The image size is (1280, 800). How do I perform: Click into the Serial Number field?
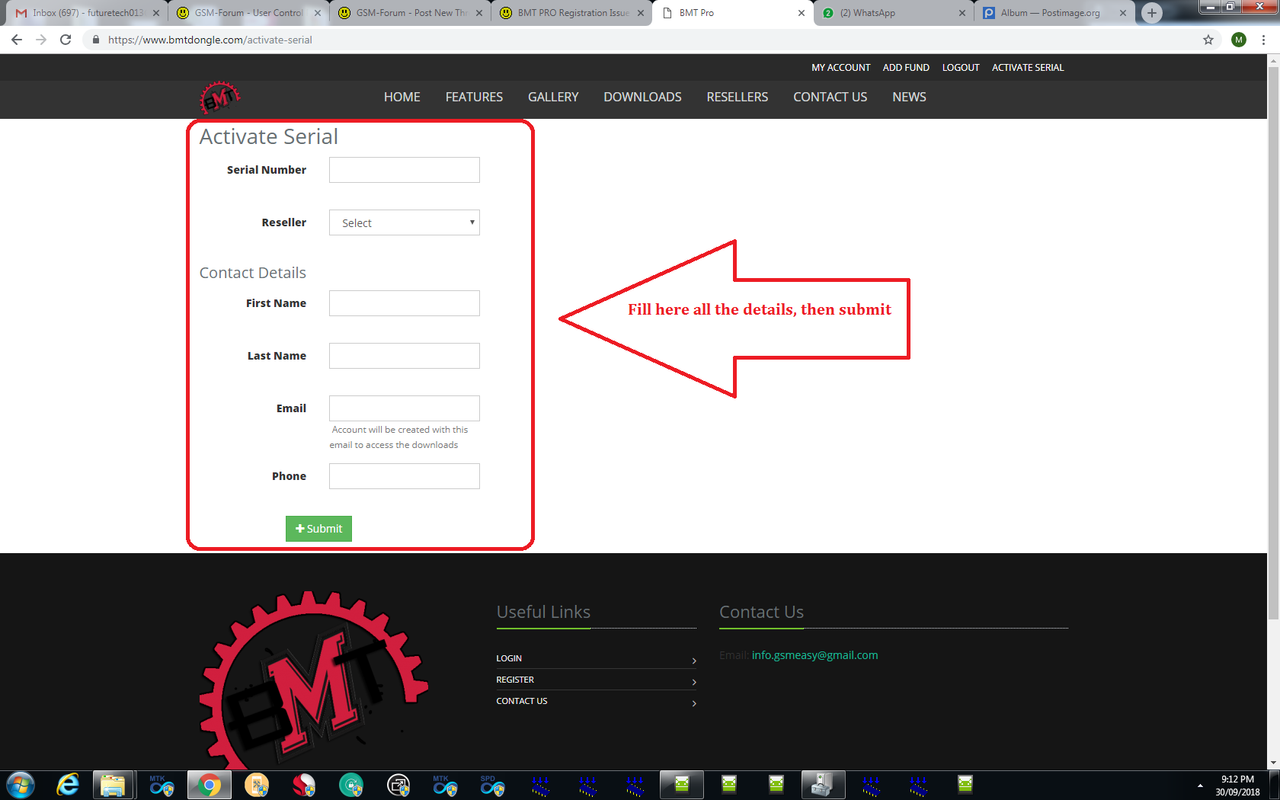pyautogui.click(x=404, y=170)
